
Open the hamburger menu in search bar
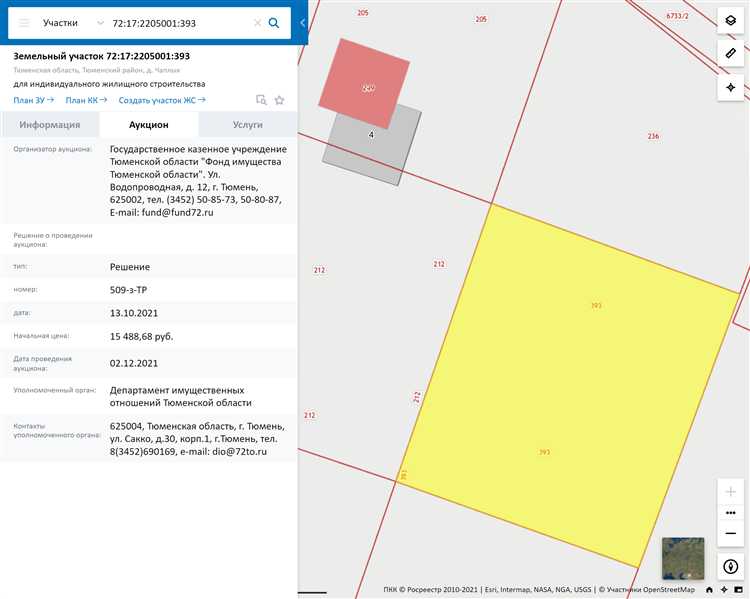click(x=25, y=22)
